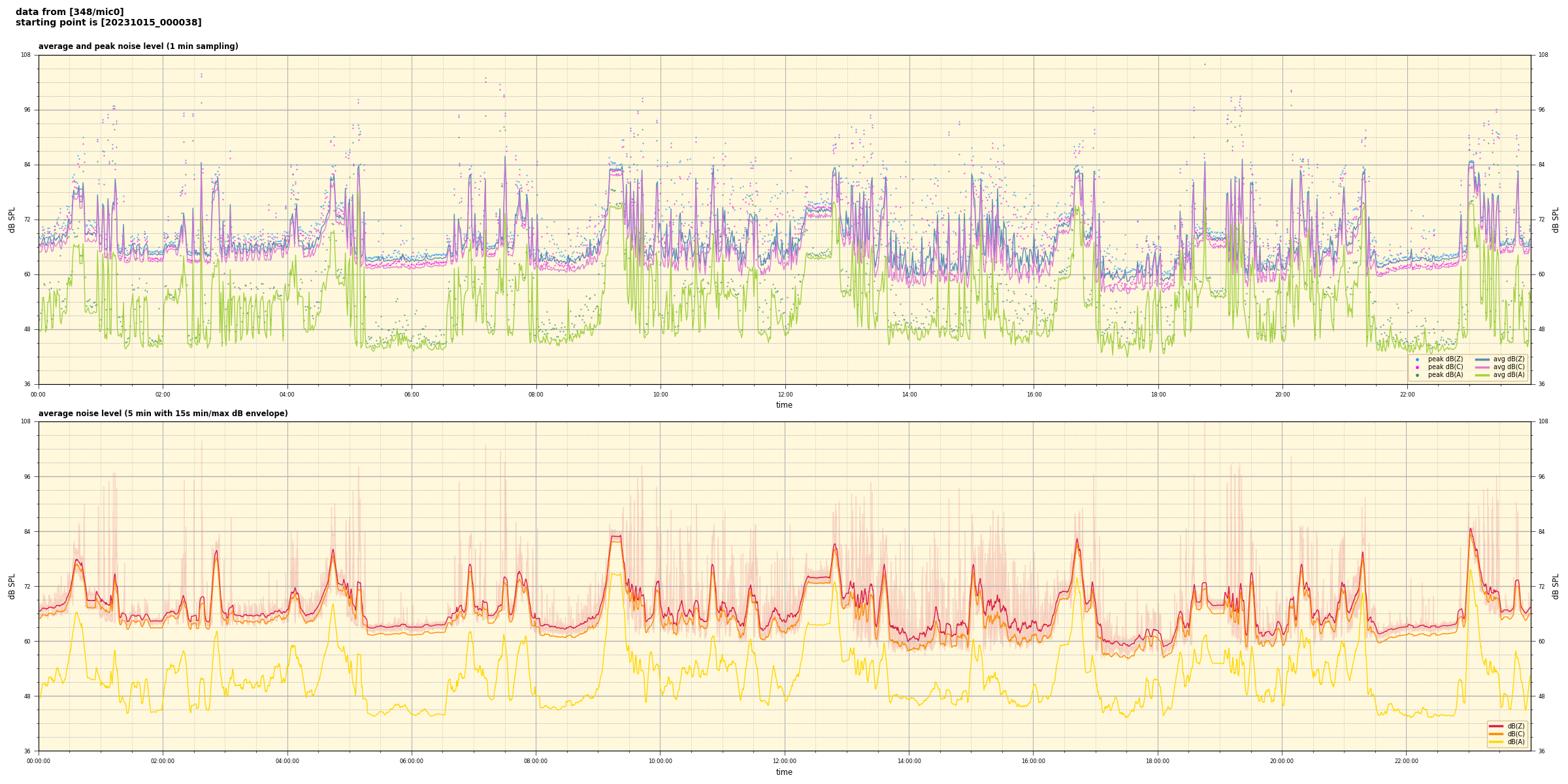This screenshot has height=784, width=1568.
Task: Click the left 'dB SPL' label of bottom chart
Action: point(12,586)
